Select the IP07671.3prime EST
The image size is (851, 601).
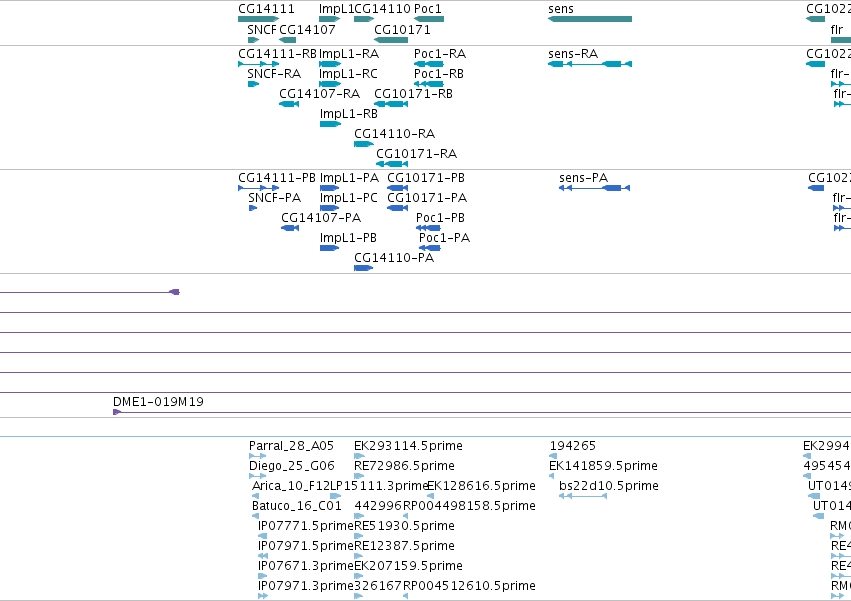point(262,577)
